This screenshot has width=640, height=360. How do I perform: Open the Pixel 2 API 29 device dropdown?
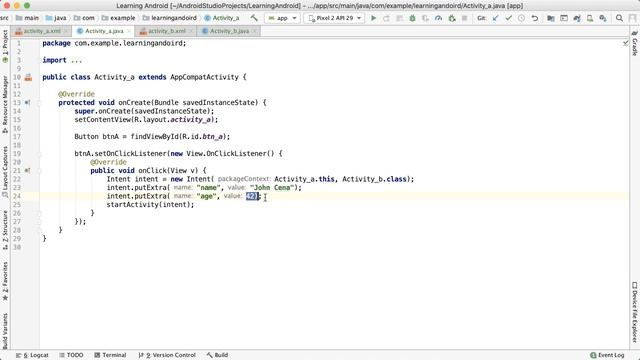pos(334,18)
